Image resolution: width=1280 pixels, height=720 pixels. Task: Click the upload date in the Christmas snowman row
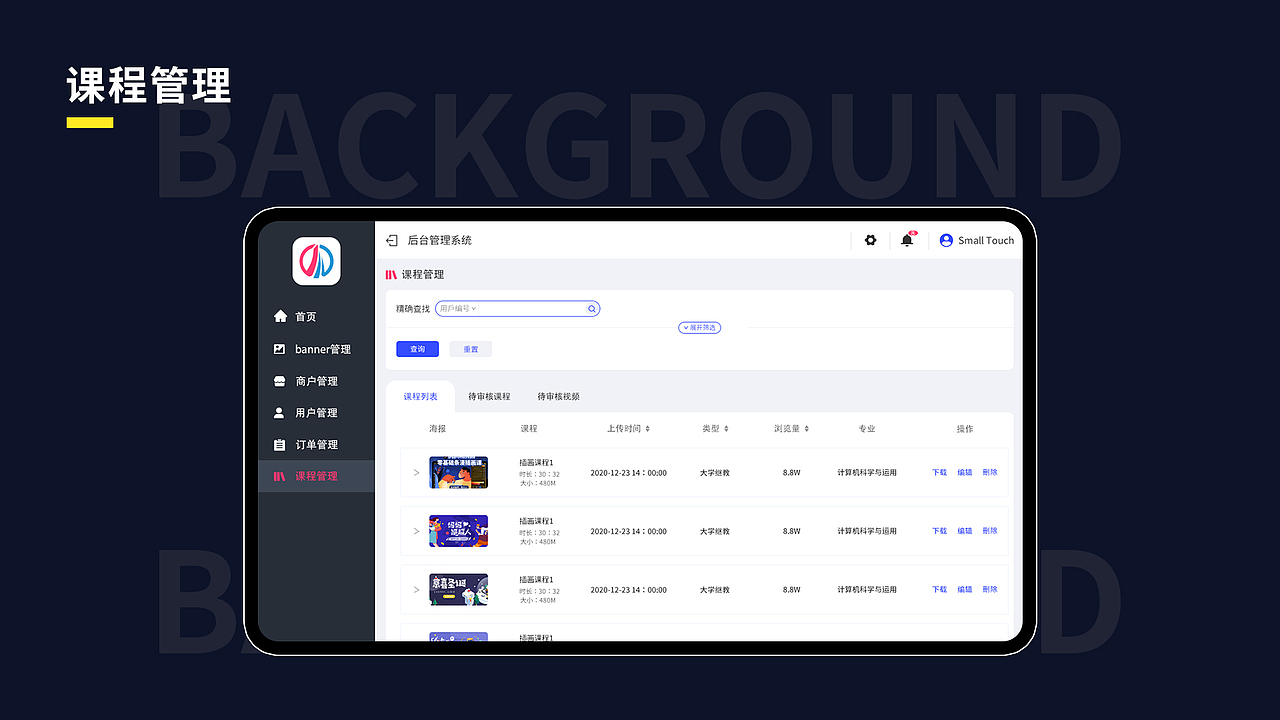click(x=629, y=590)
